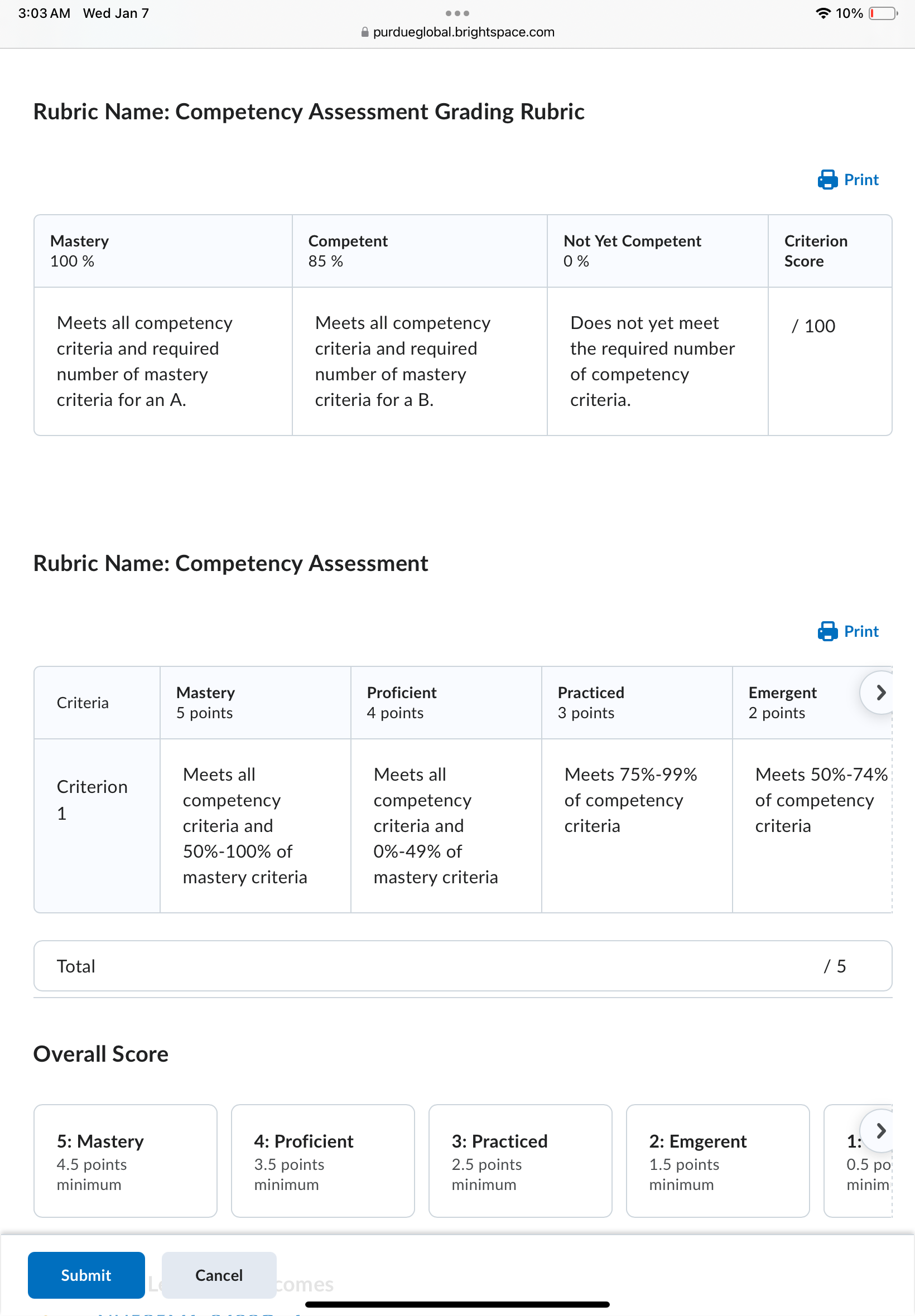Tap the three-dot multitasking menu at top
Viewport: 915px width, 1316px height.
click(457, 13)
